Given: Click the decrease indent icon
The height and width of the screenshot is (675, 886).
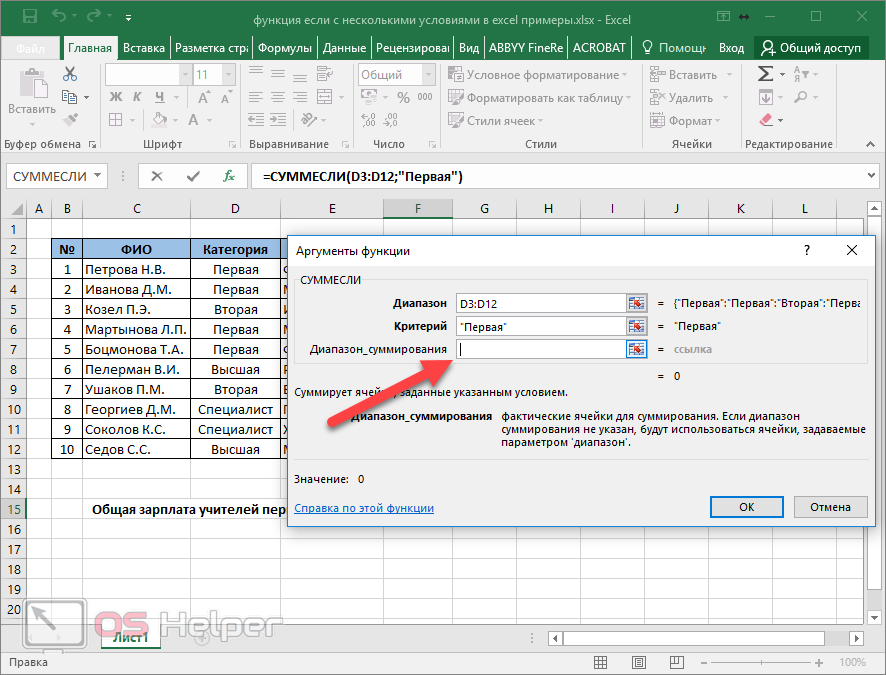Looking at the screenshot, I should pos(256,120).
